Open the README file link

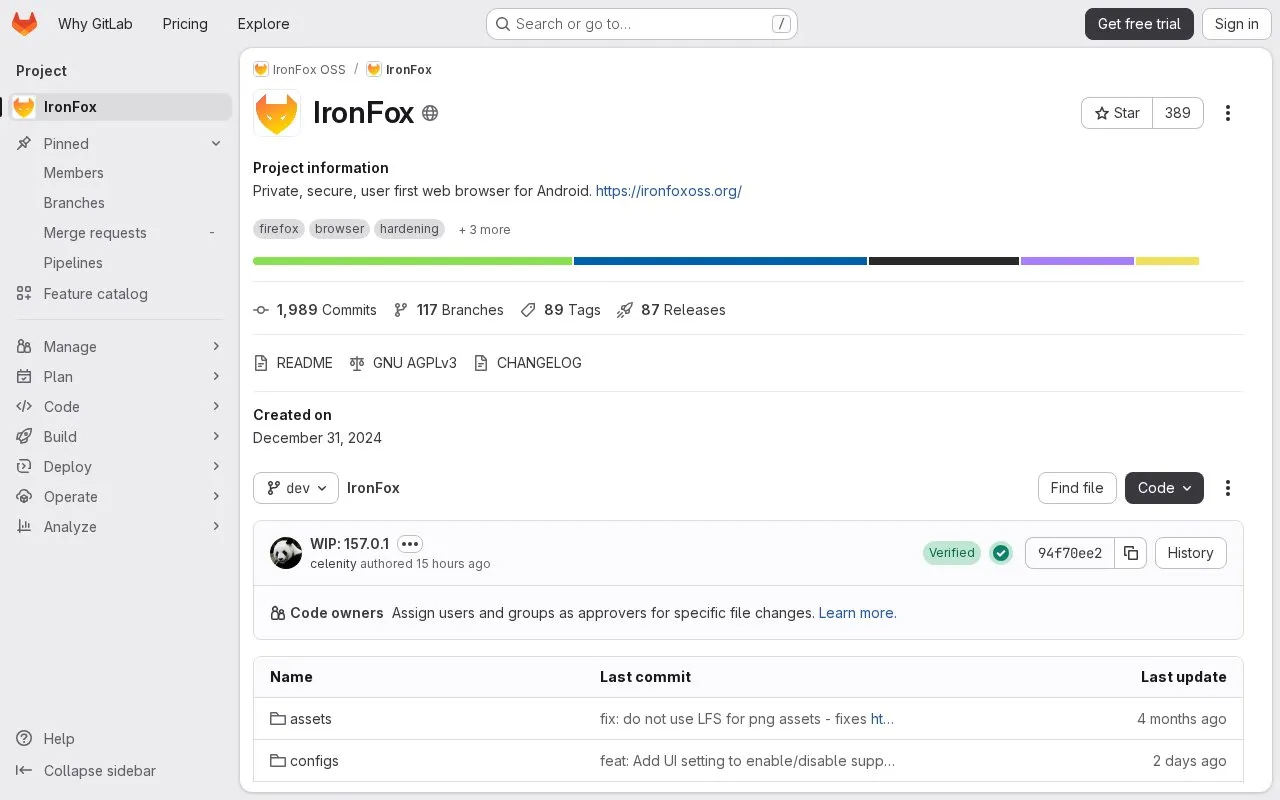[x=293, y=363]
